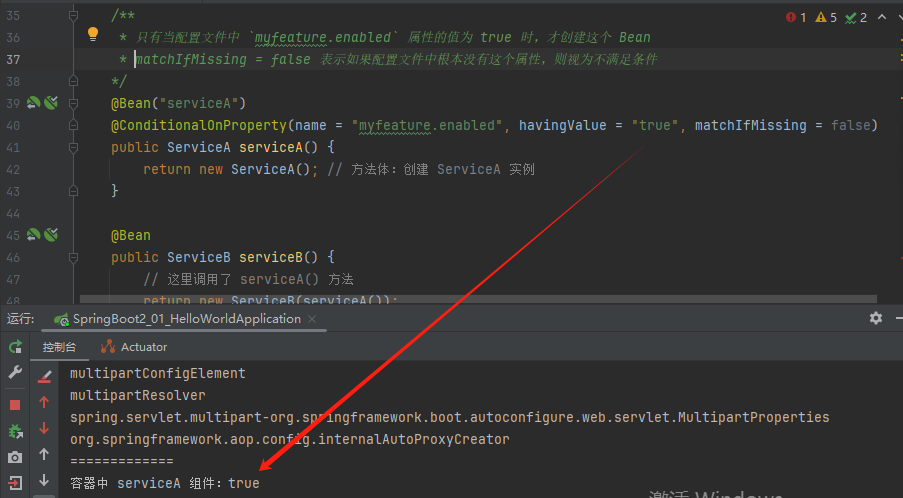This screenshot has height=498, width=903.
Task: Click the comment '这里调用了 serviceA() 方法'
Action: [248, 279]
